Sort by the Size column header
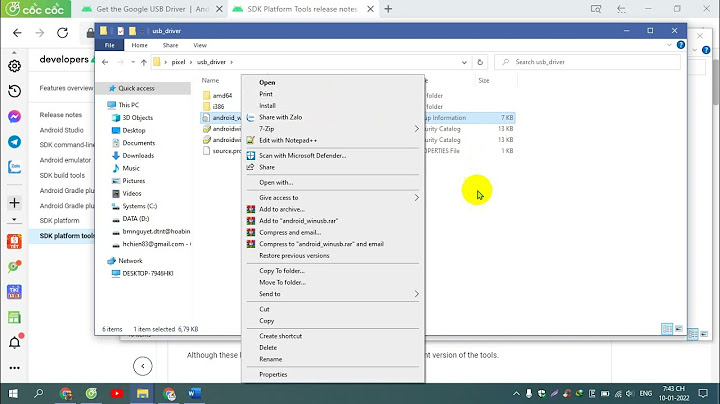The width and height of the screenshot is (720, 404). click(484, 80)
